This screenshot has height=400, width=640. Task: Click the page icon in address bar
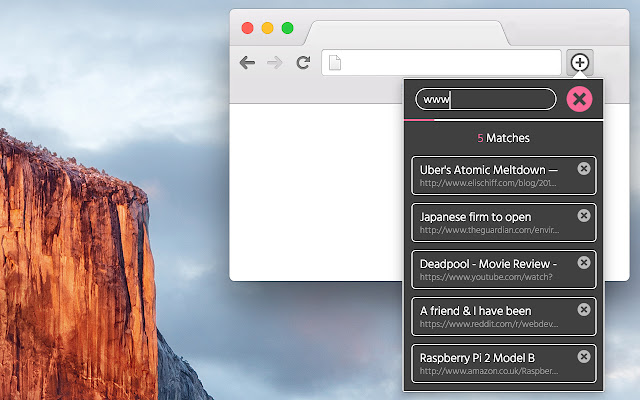335,63
